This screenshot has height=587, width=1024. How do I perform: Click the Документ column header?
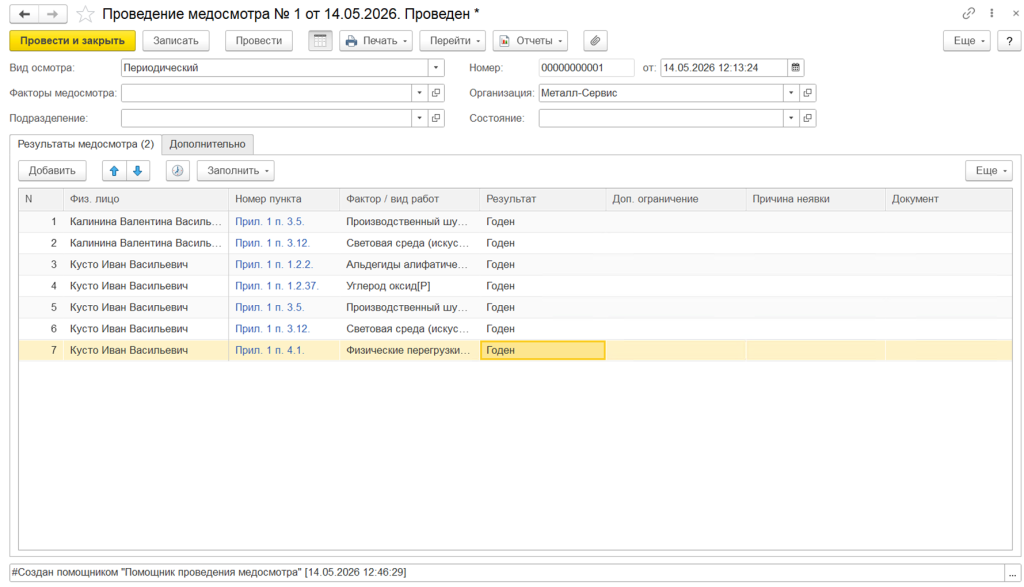click(948, 199)
